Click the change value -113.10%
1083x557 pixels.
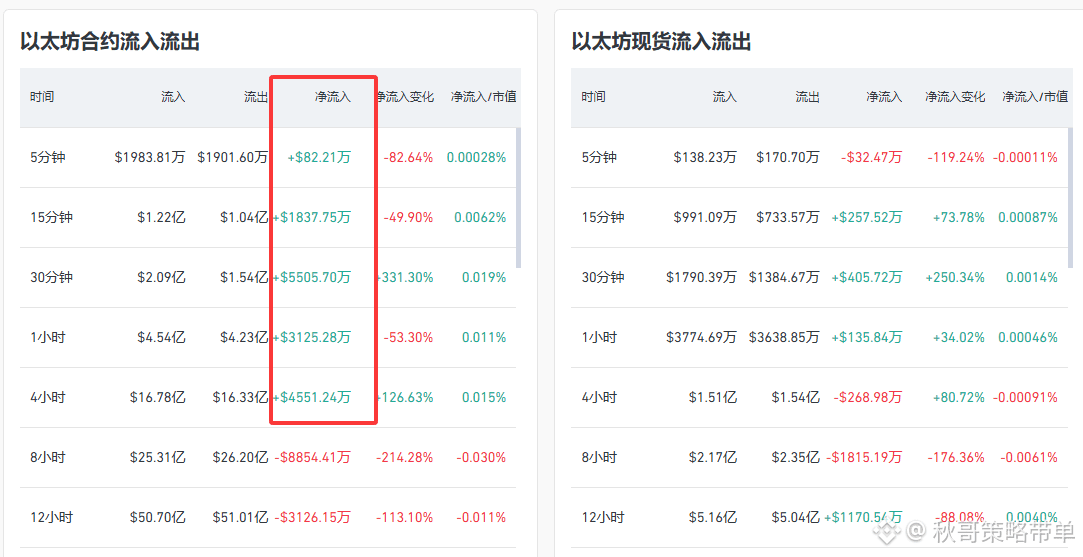point(405,518)
